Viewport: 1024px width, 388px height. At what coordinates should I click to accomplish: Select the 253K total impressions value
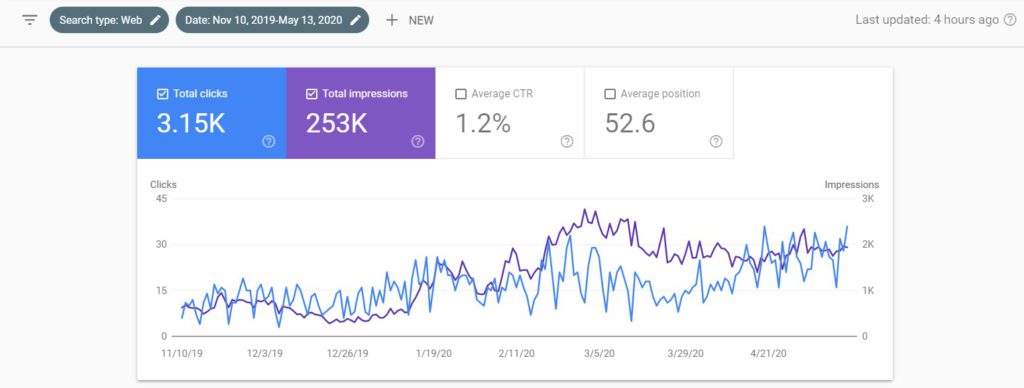[336, 123]
